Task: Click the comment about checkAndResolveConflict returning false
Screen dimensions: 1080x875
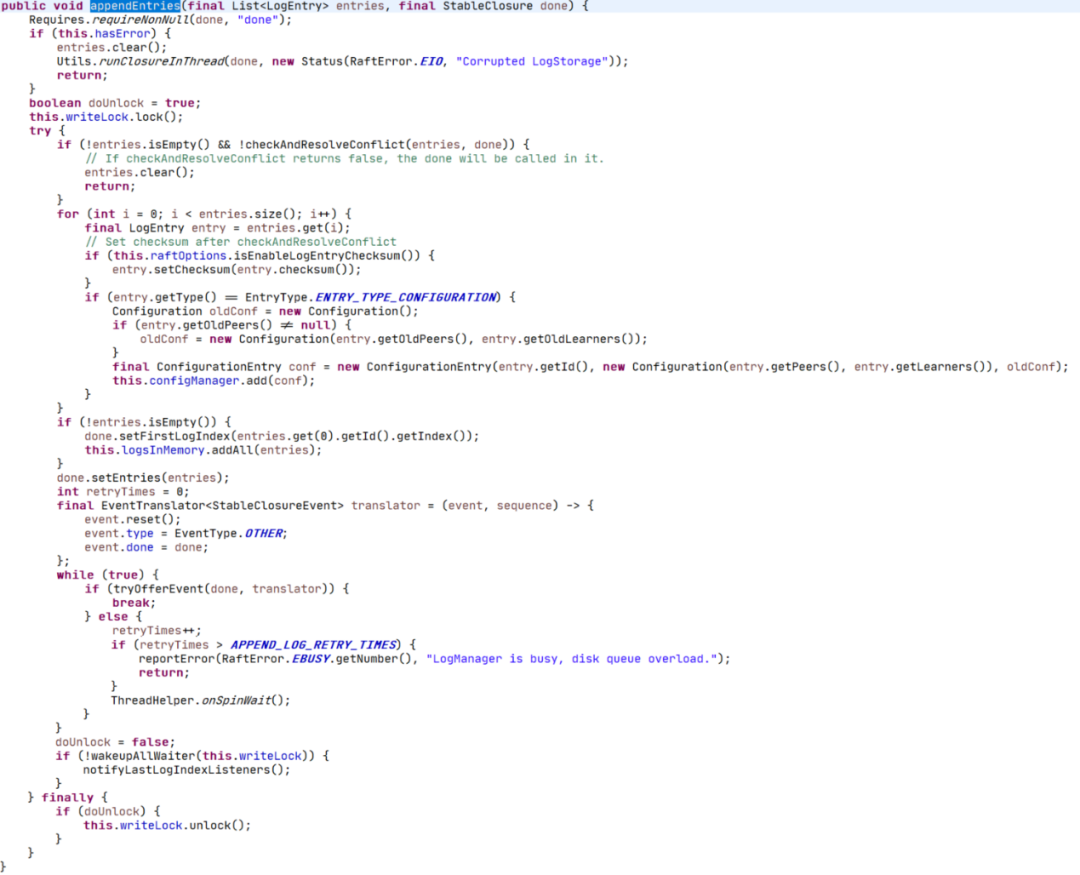Action: point(344,158)
